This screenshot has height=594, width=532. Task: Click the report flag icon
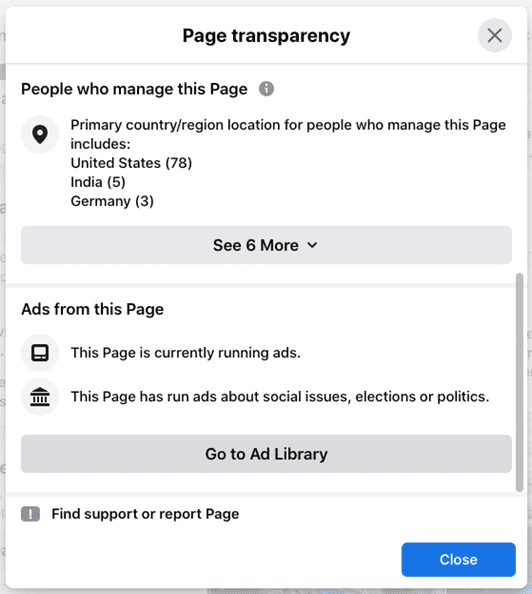[30, 514]
